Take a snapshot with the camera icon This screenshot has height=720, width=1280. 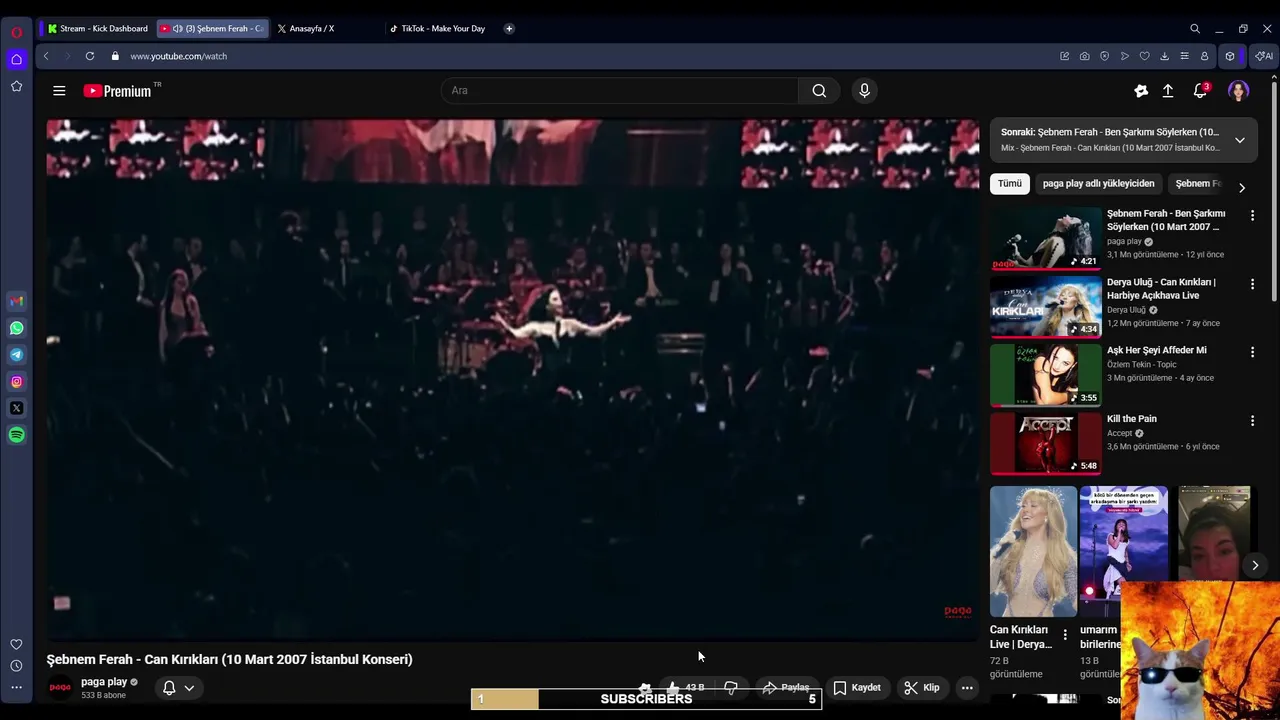pyautogui.click(x=1084, y=56)
